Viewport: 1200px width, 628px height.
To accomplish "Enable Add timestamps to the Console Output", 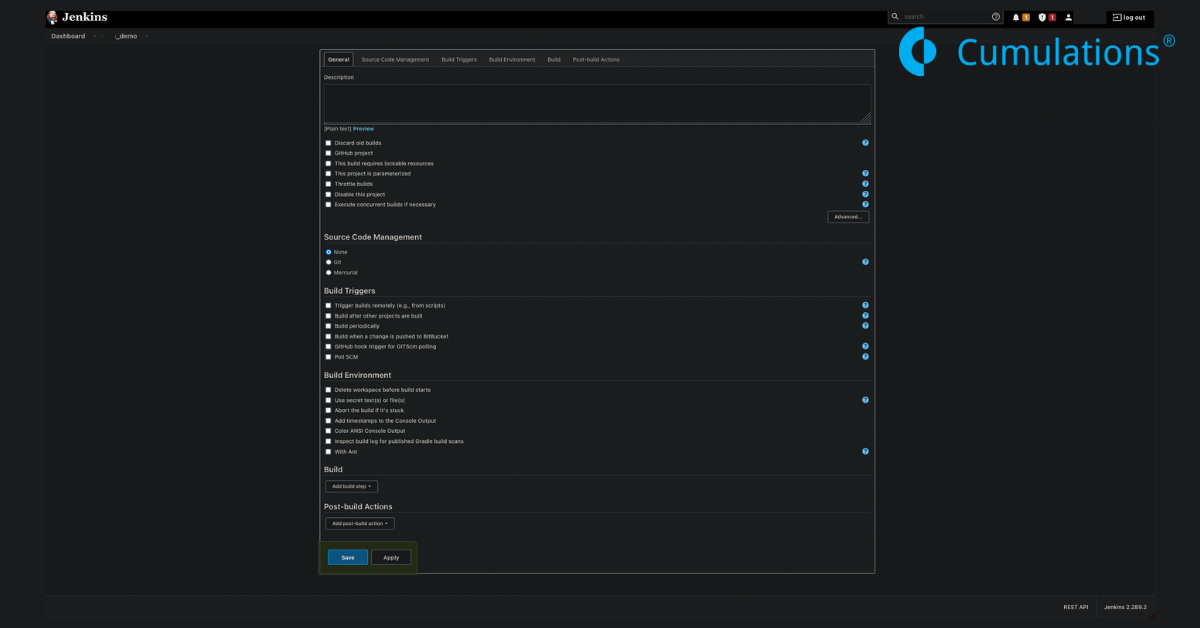I will [x=328, y=421].
